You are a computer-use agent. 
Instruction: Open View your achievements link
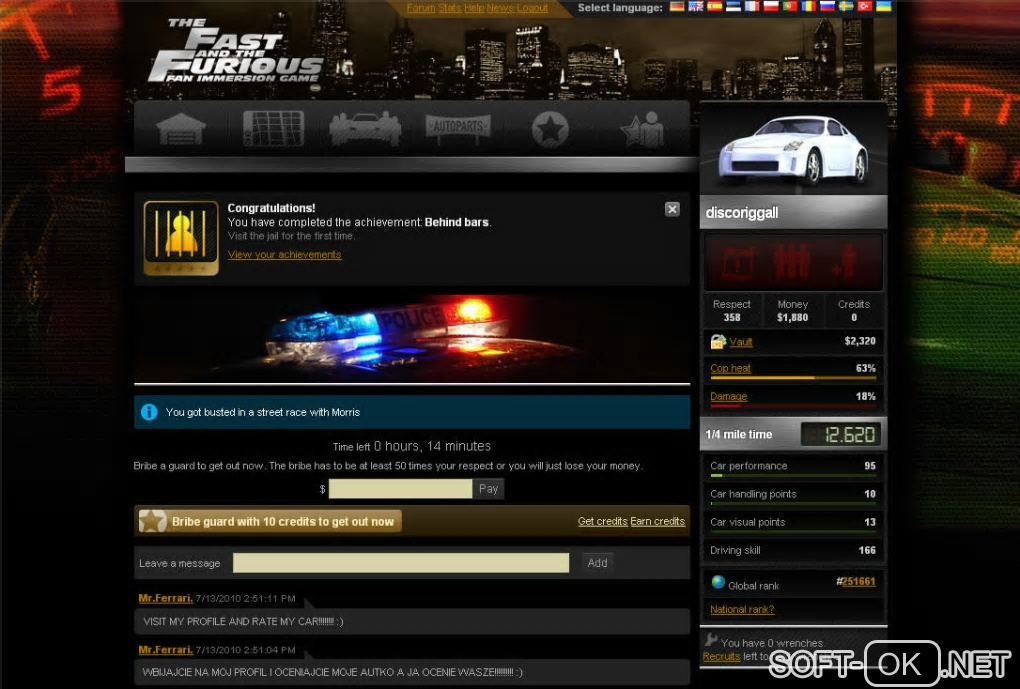pos(284,254)
